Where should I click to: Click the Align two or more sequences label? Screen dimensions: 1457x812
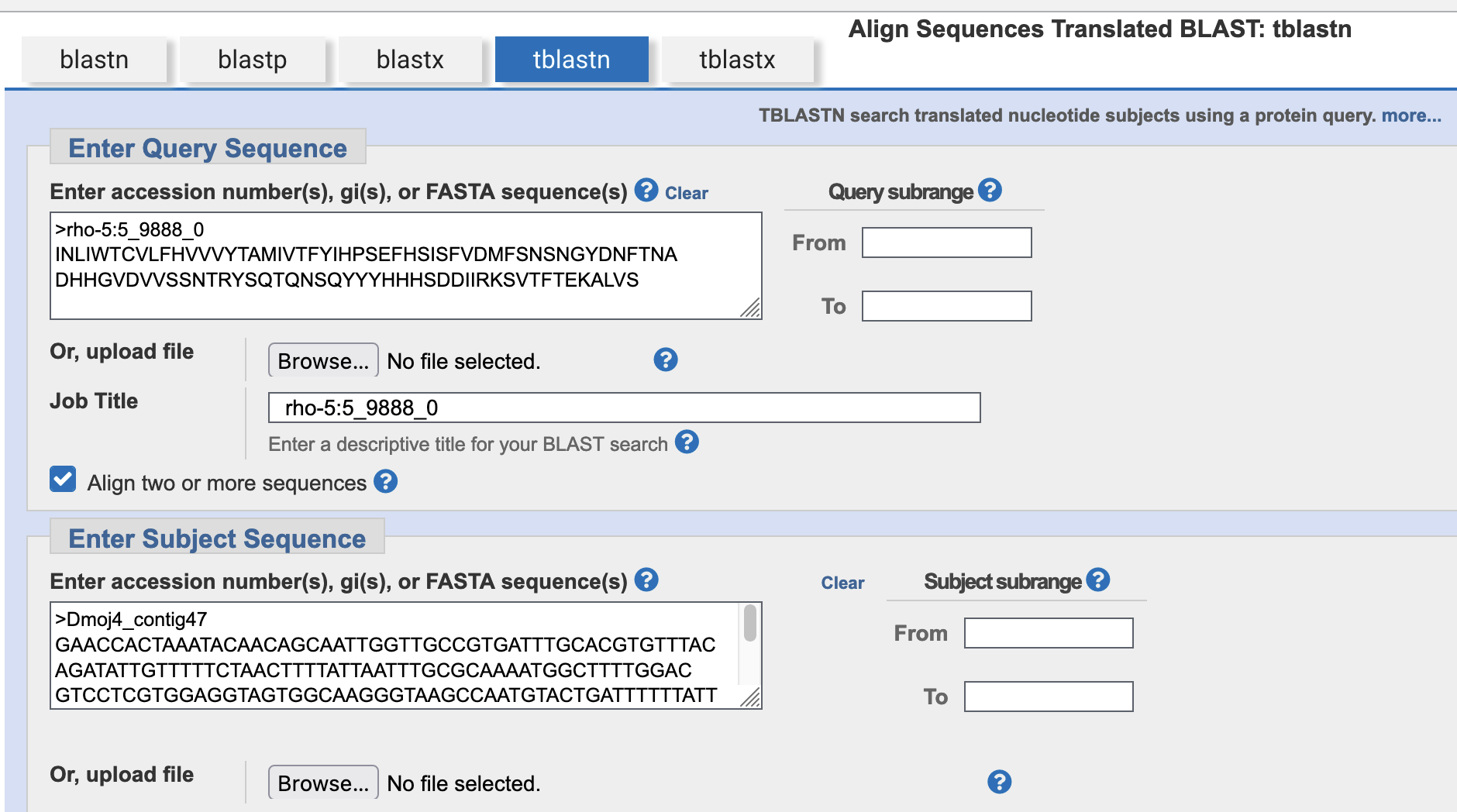pos(227,483)
